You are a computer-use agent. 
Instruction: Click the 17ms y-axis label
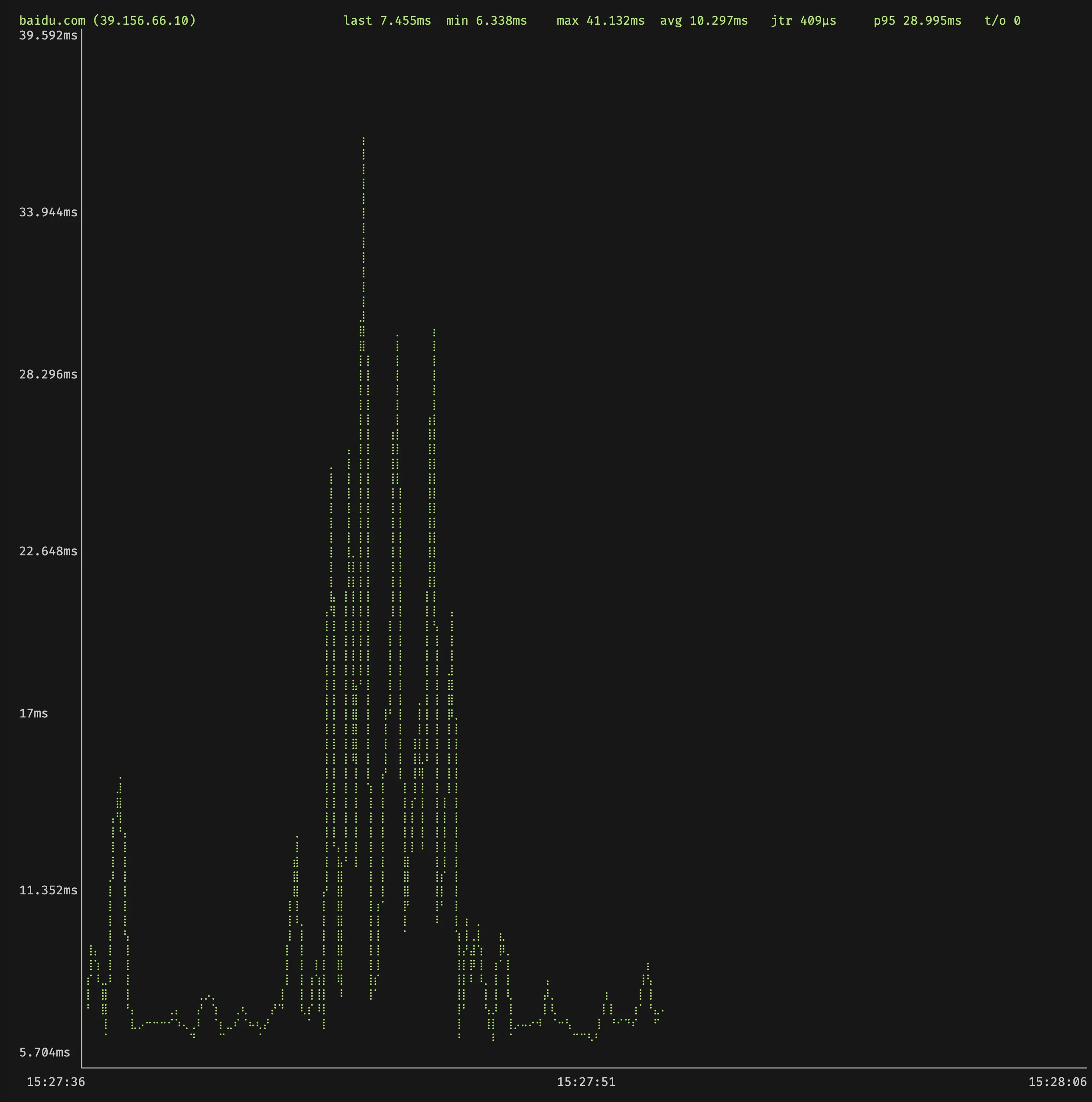coord(34,714)
